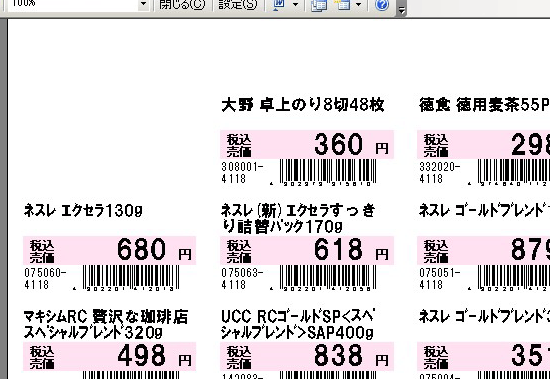Select マキシムRC 贅沢な珈琲店 label title

[106, 324]
